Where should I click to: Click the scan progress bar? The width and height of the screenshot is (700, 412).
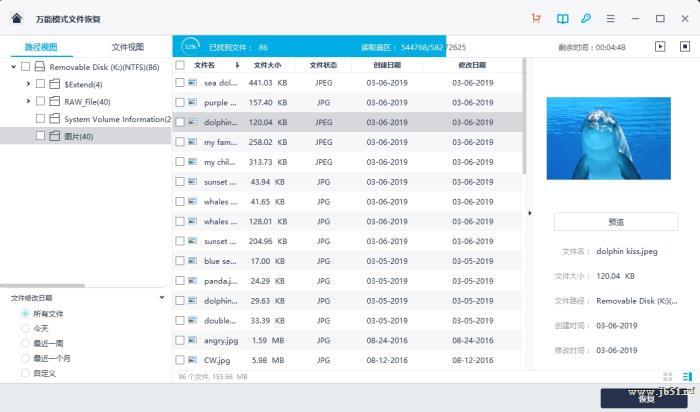click(x=309, y=46)
